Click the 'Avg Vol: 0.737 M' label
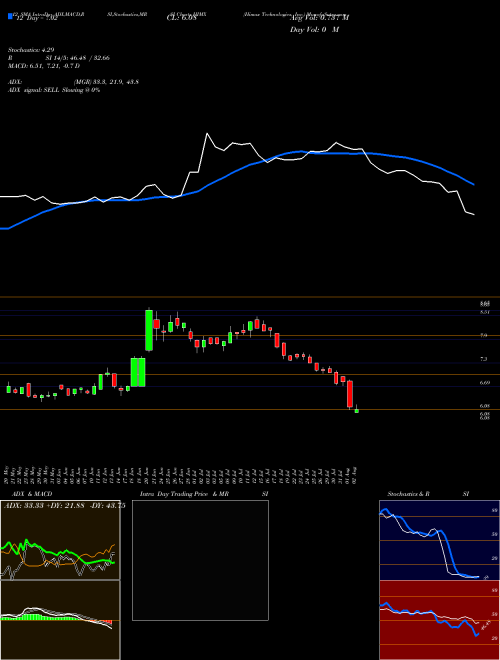 click(319, 18)
